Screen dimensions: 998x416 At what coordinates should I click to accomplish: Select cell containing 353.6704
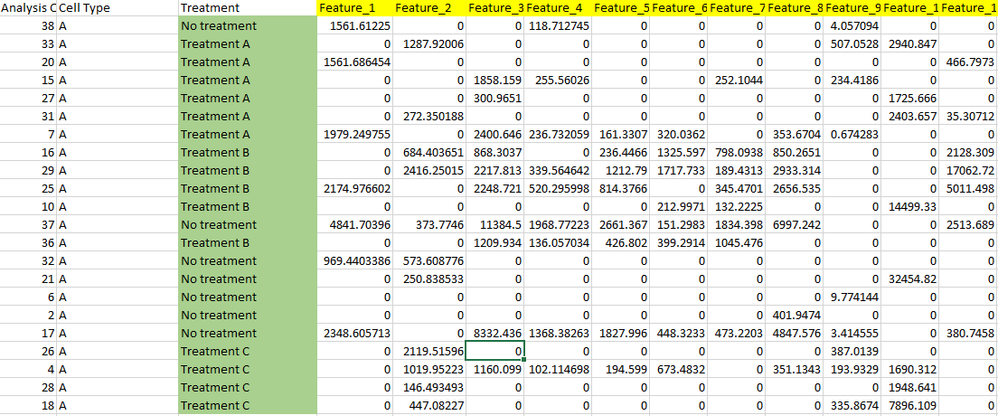pos(794,134)
